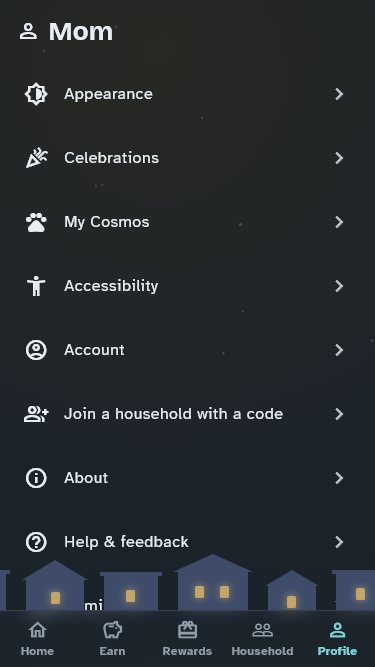The image size is (375, 667).
Task: Click the Appearance brightness icon
Action: tap(36, 94)
